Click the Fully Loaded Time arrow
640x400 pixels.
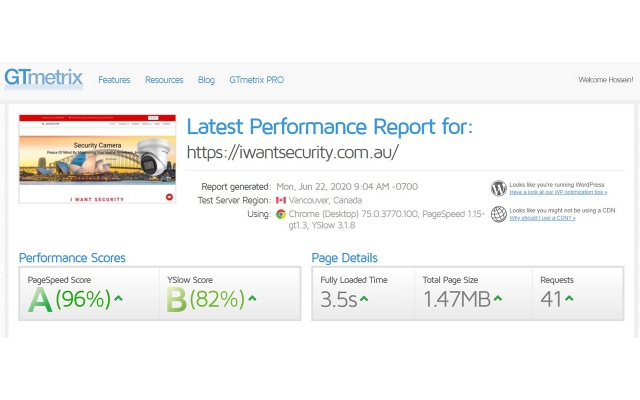(364, 299)
